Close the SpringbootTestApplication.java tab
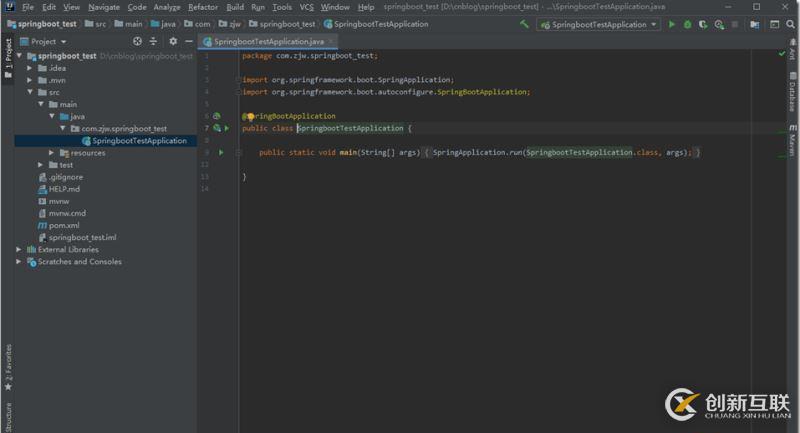Screen dimensions: 800x433 [331, 41]
